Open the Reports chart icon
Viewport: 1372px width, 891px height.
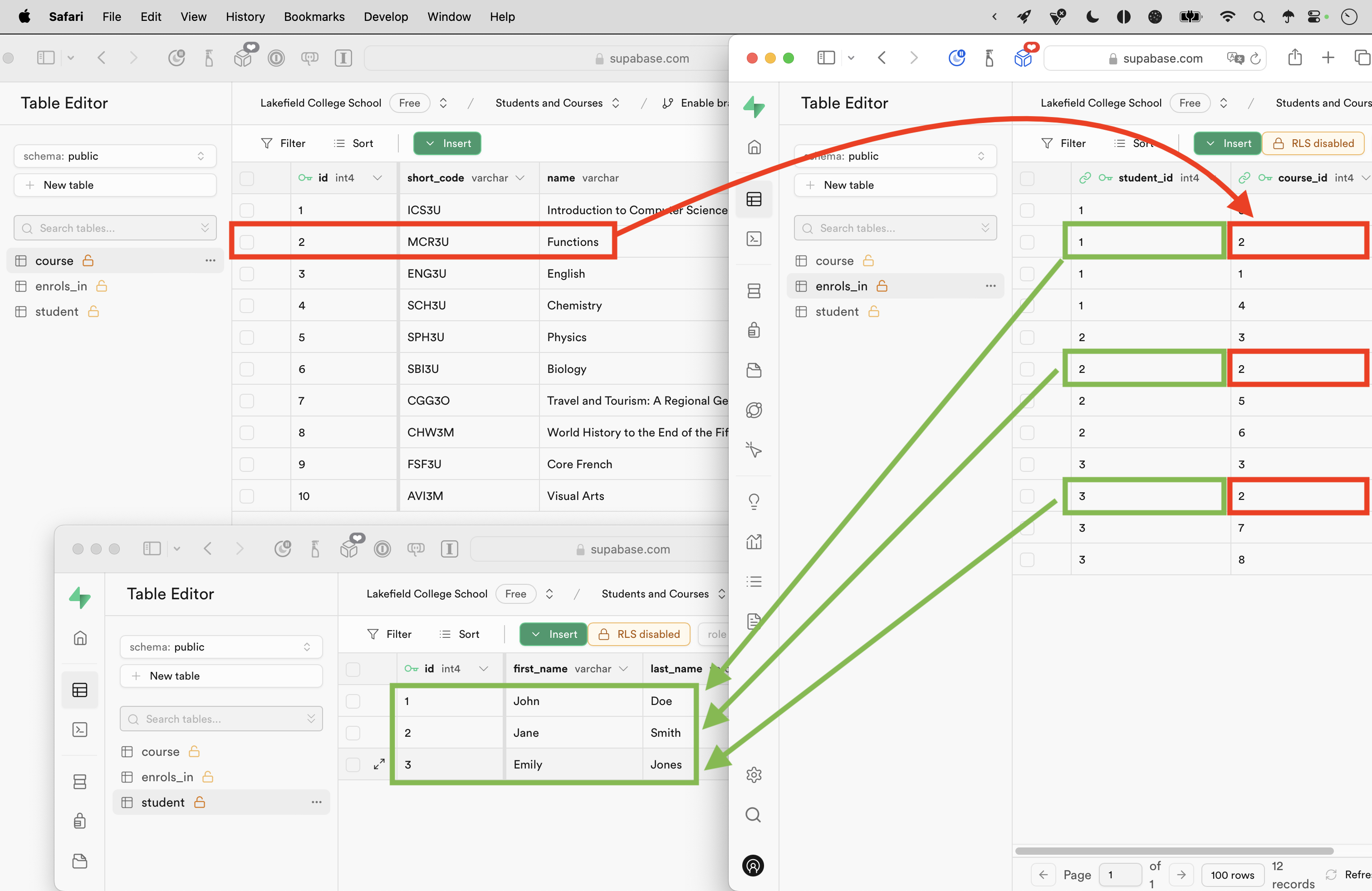754,541
